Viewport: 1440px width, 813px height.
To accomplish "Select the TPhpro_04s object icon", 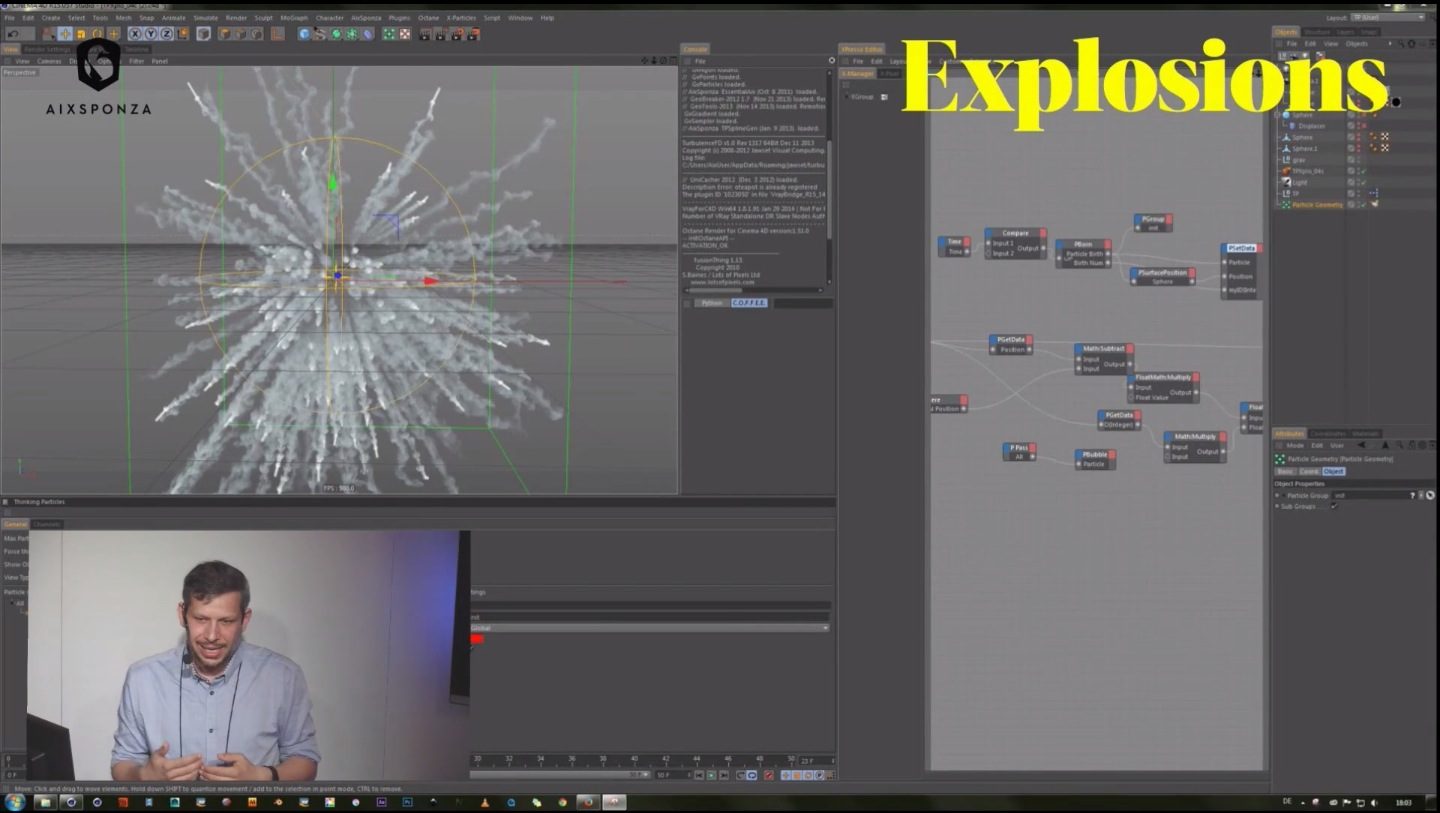I will [1286, 171].
